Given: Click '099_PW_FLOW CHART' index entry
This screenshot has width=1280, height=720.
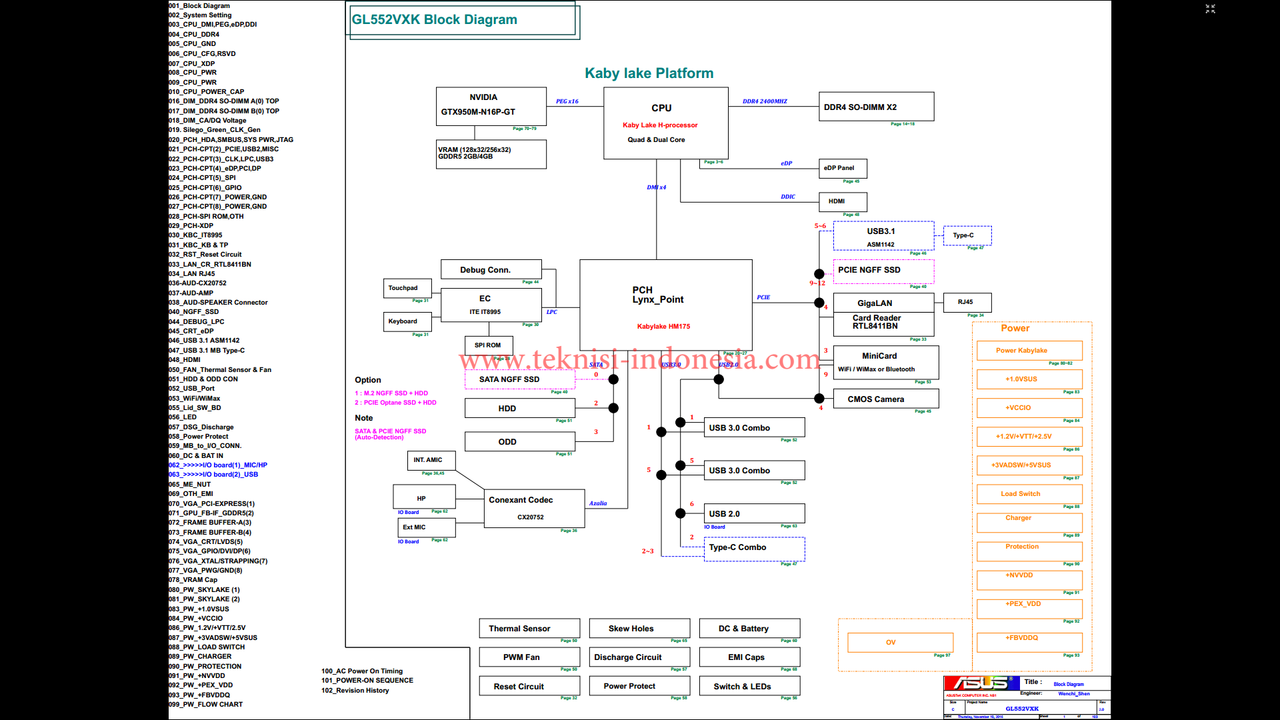Looking at the screenshot, I should [205, 704].
